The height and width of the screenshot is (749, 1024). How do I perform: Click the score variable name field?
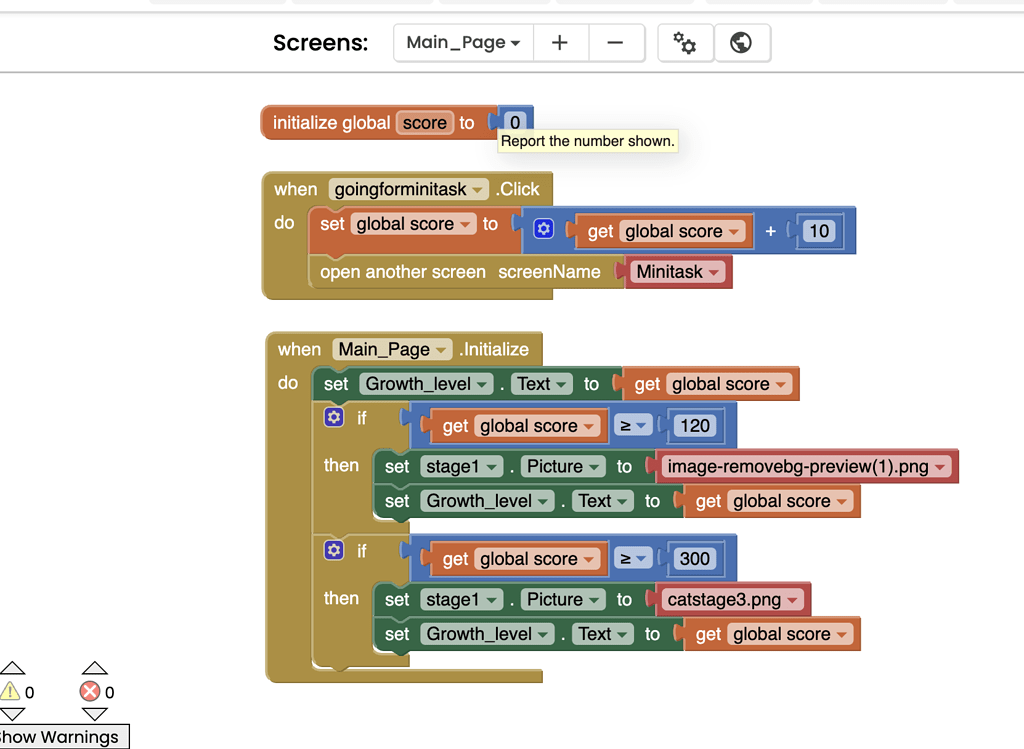425,123
